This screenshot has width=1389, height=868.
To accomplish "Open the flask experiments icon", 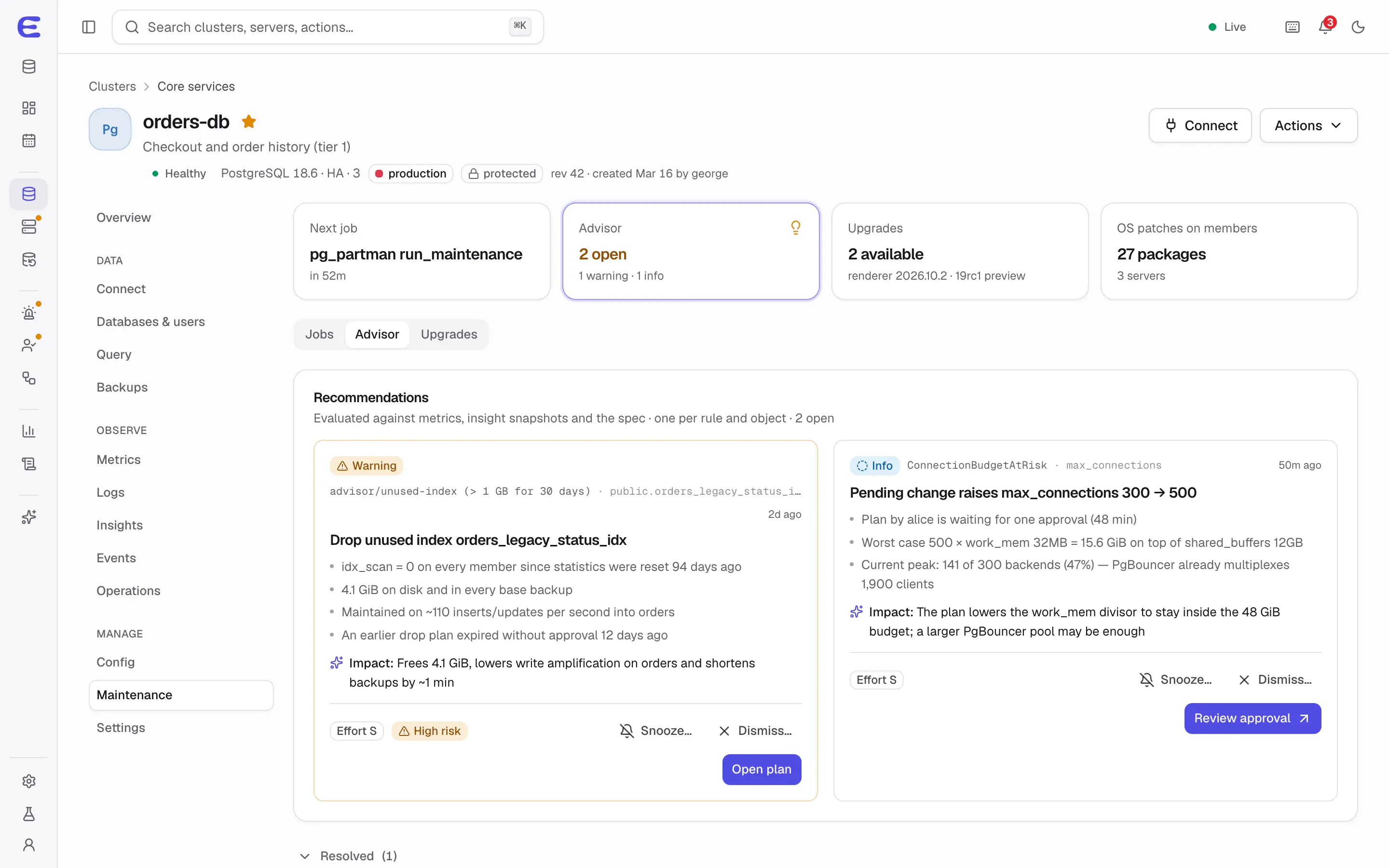I will pos(29,814).
